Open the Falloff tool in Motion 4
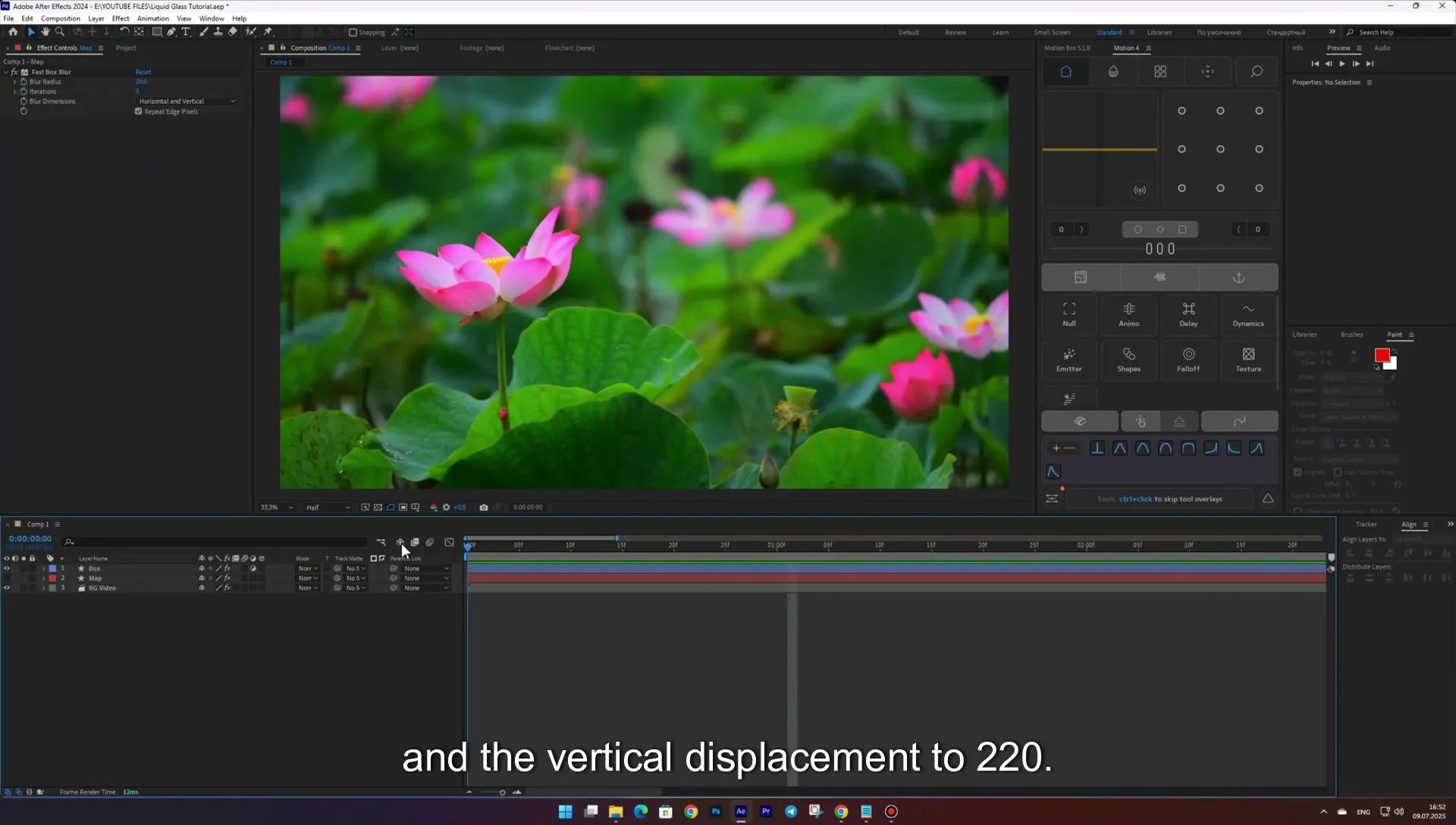Viewport: 1456px width, 825px height. point(1188,359)
